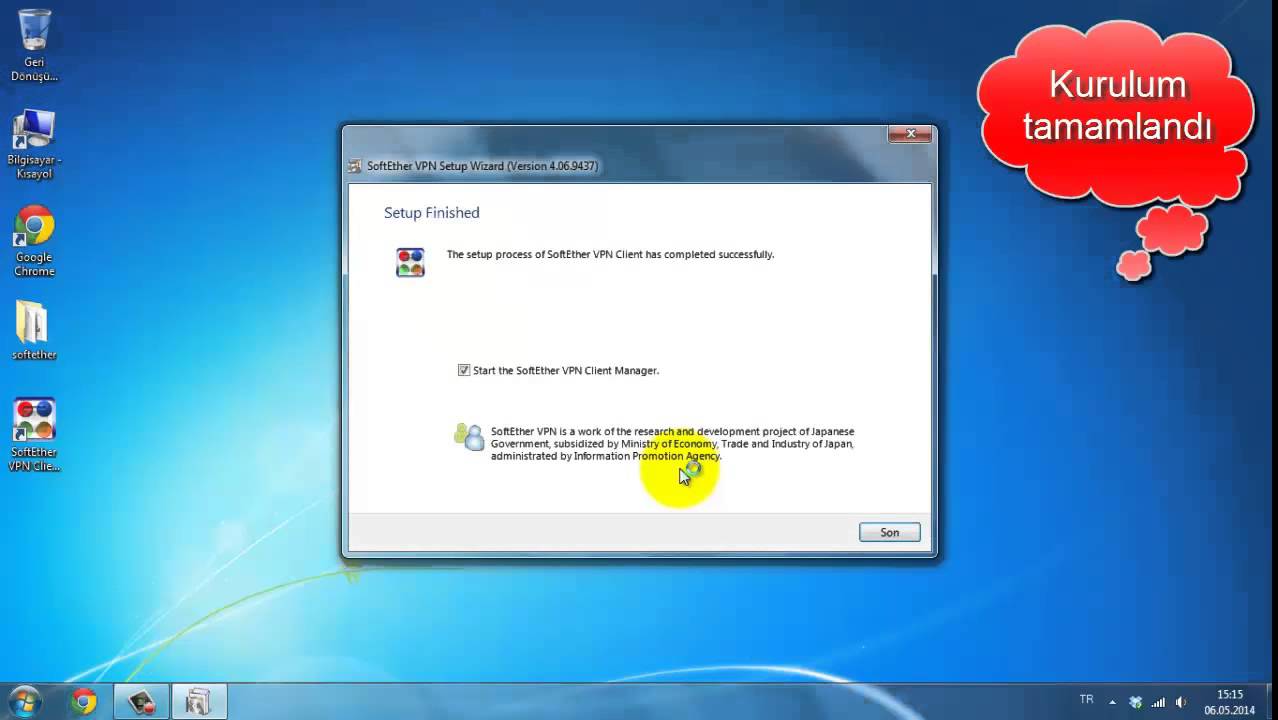Click the SoftEther VPN Japanese Government description

pos(672,444)
